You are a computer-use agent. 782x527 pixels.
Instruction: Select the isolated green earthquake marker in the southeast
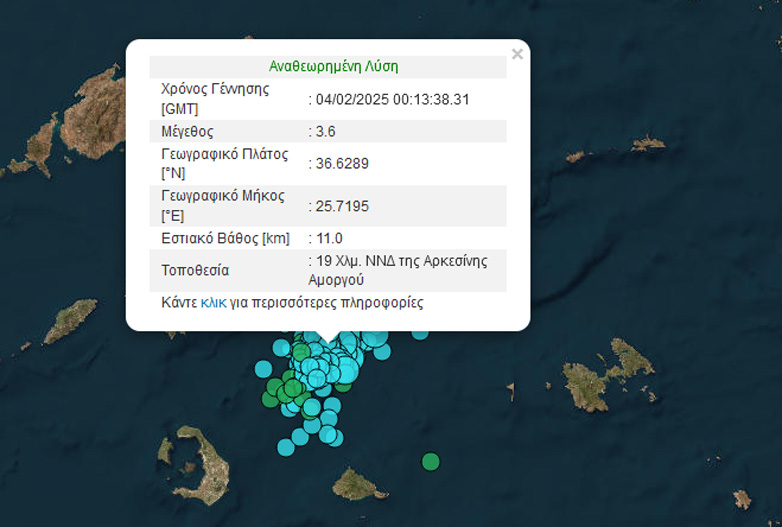pos(430,461)
